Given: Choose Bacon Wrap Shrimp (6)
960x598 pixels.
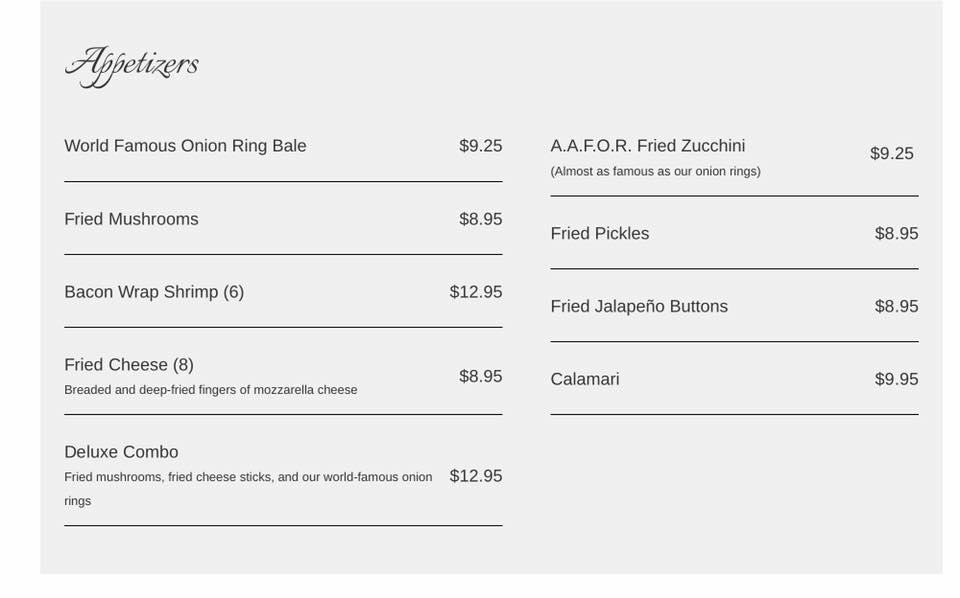Looking at the screenshot, I should [154, 292].
